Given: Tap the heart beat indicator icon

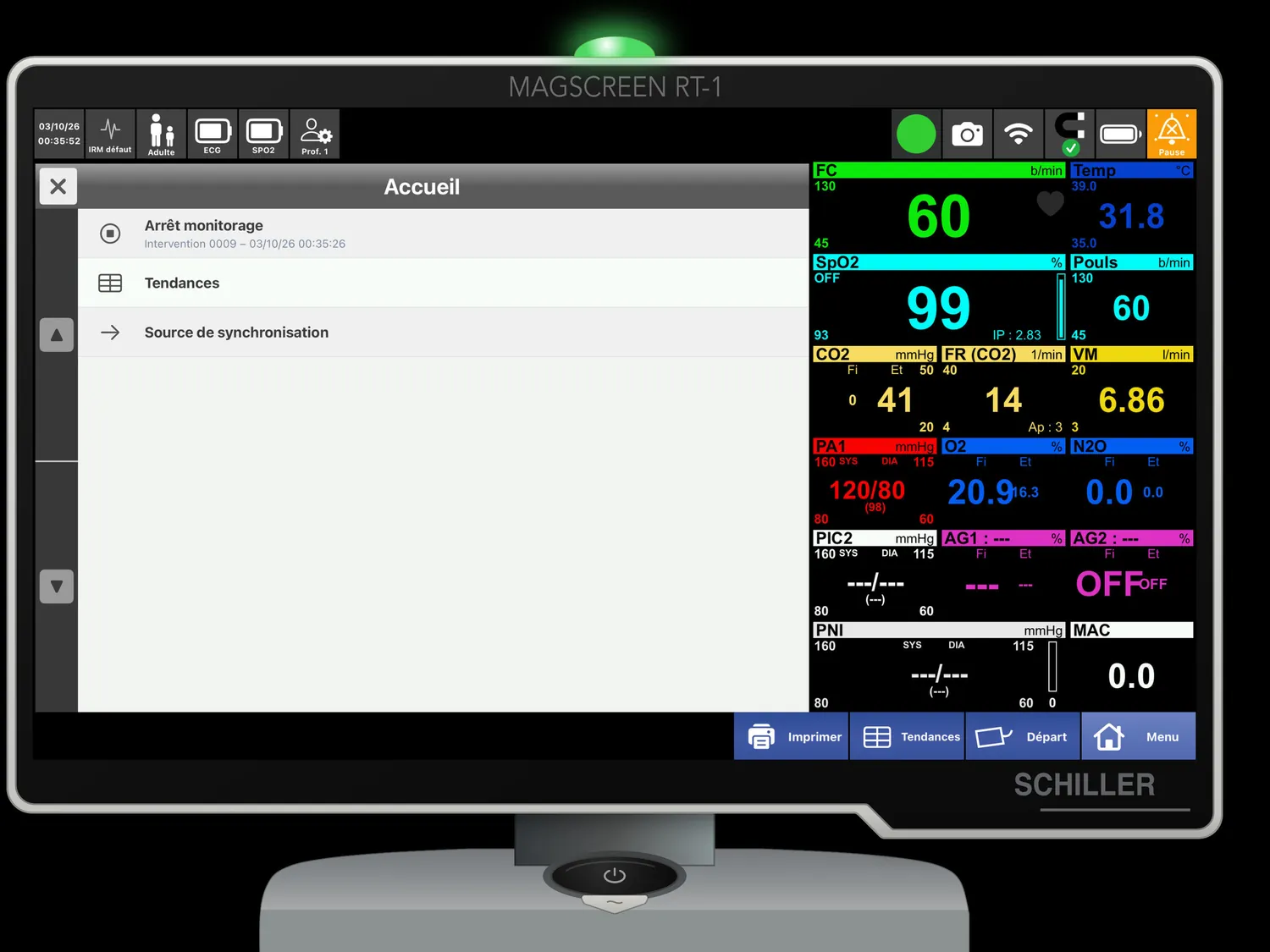Looking at the screenshot, I should (x=1050, y=204).
